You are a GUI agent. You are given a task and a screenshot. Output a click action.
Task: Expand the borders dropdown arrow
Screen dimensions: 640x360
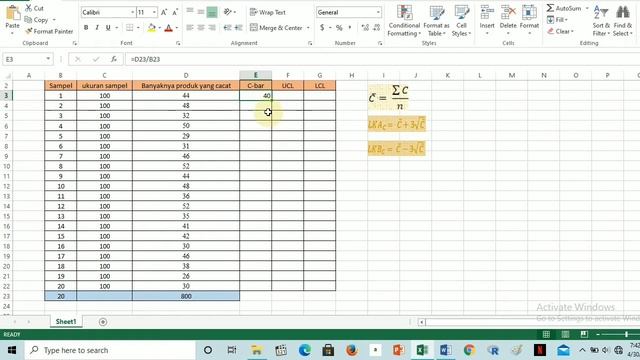pyautogui.click(x=138, y=28)
